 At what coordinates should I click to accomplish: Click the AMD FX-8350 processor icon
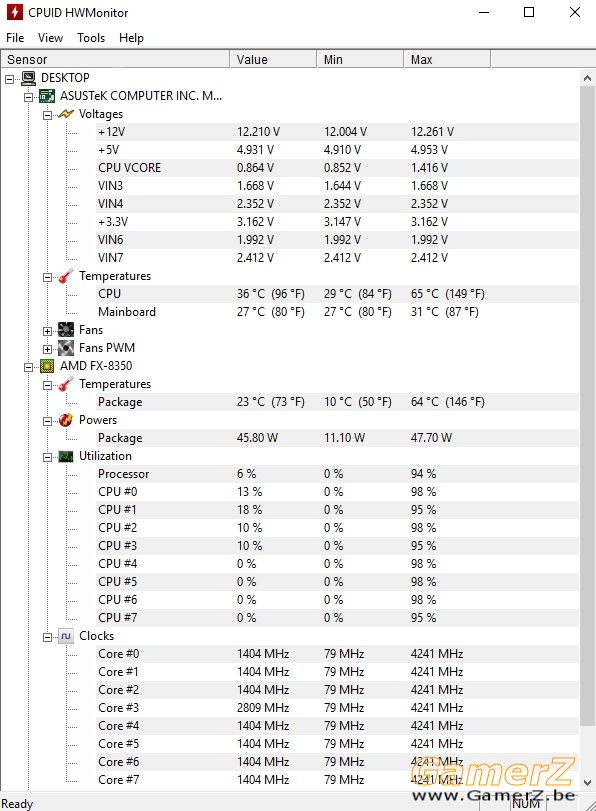pyautogui.click(x=47, y=366)
